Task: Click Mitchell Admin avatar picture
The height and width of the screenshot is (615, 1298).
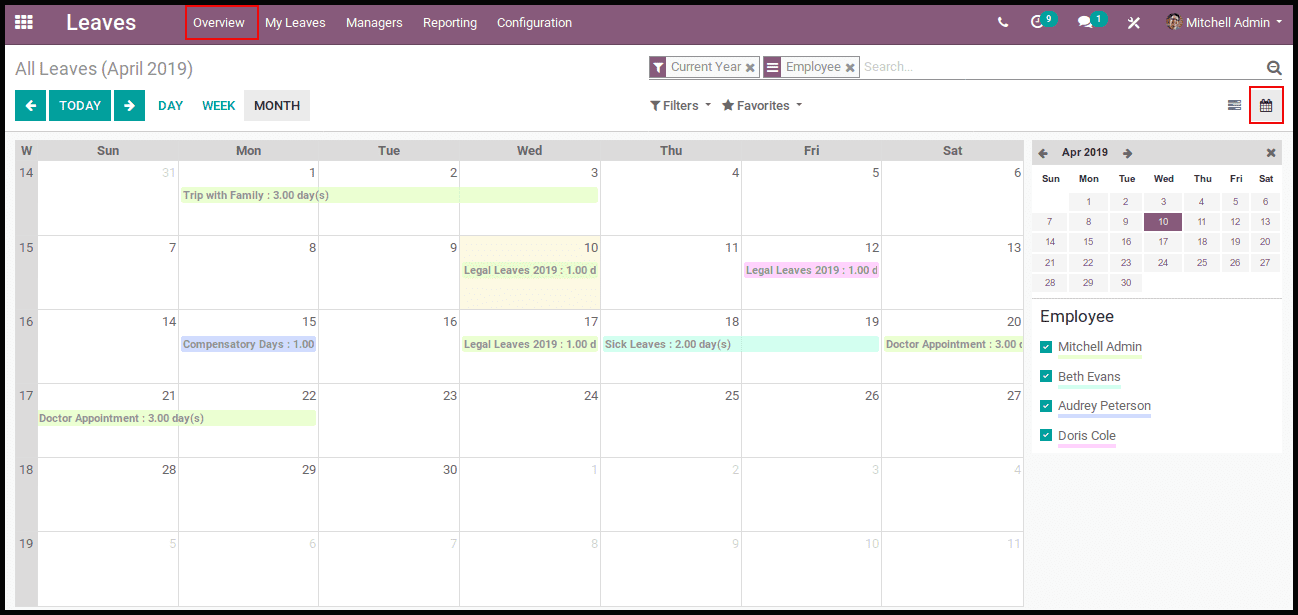Action: pos(1174,22)
